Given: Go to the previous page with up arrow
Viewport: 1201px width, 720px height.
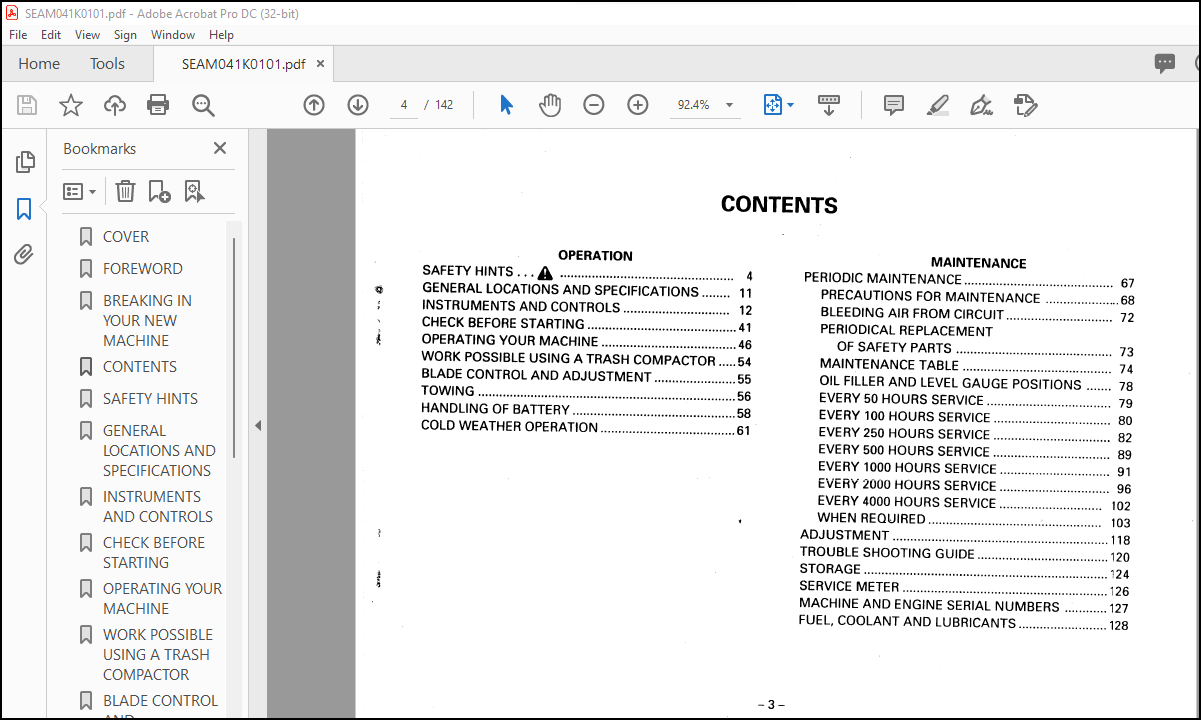Looking at the screenshot, I should (x=314, y=105).
